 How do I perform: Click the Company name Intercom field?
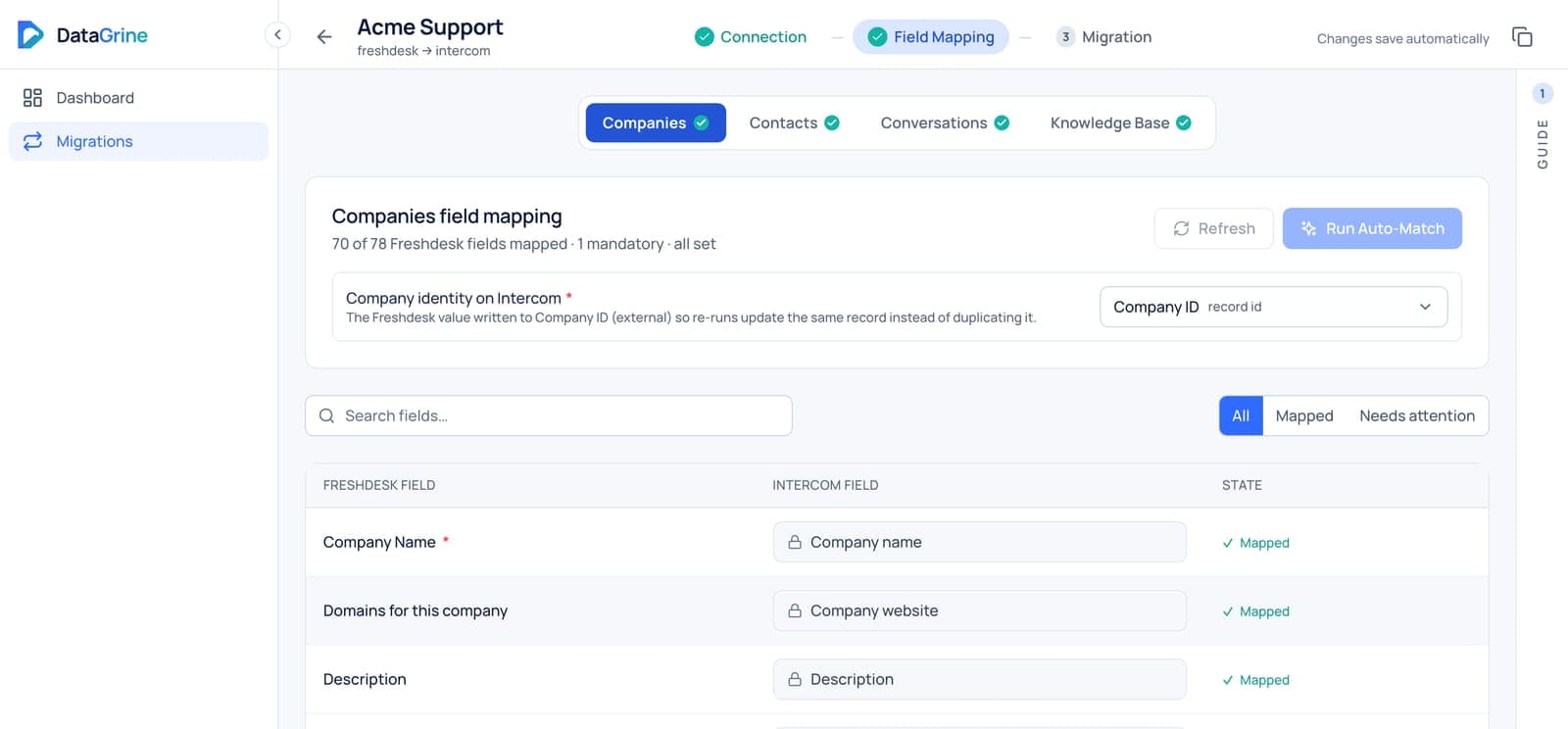(979, 542)
